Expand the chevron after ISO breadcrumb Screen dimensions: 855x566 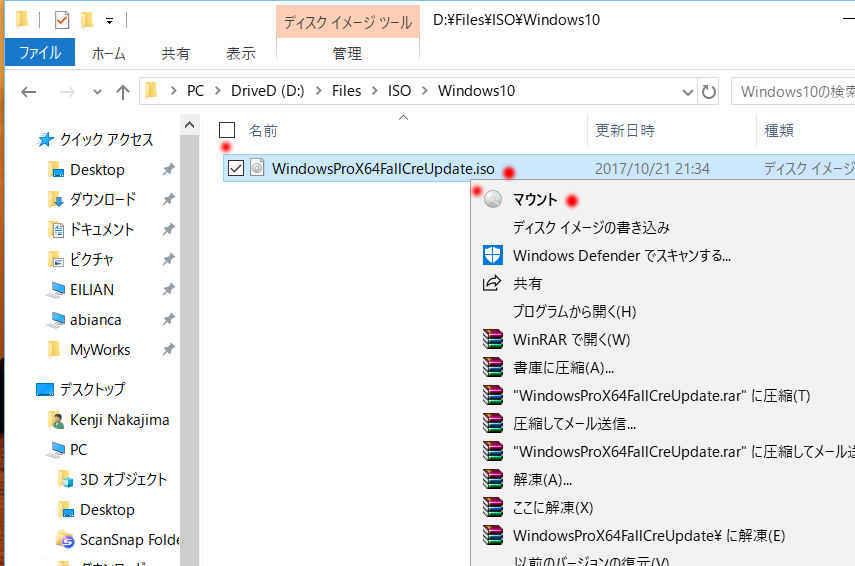425,91
